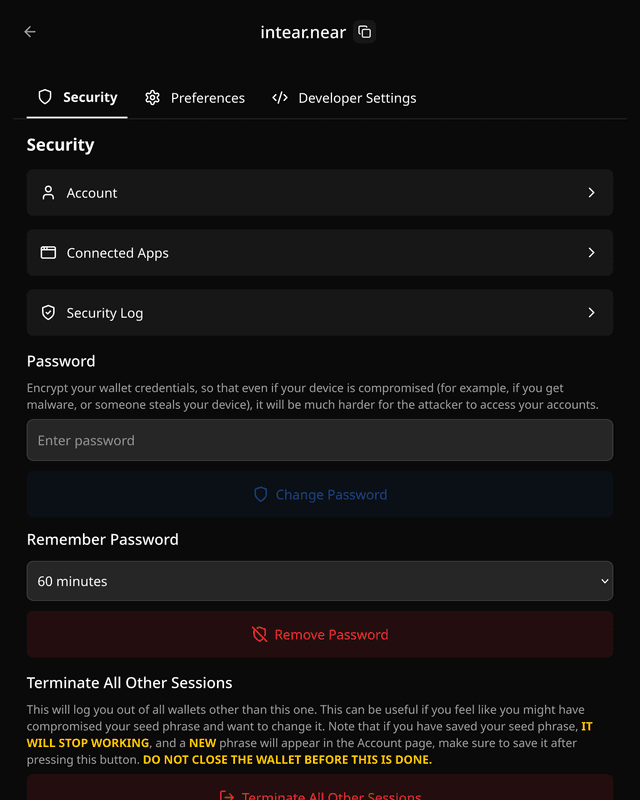Open the 60 minutes dropdown
Viewport: 640px width, 800px height.
click(320, 581)
